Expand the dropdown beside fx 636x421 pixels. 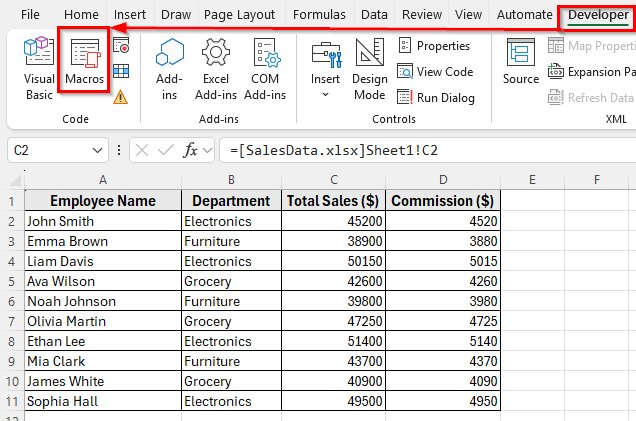208,150
